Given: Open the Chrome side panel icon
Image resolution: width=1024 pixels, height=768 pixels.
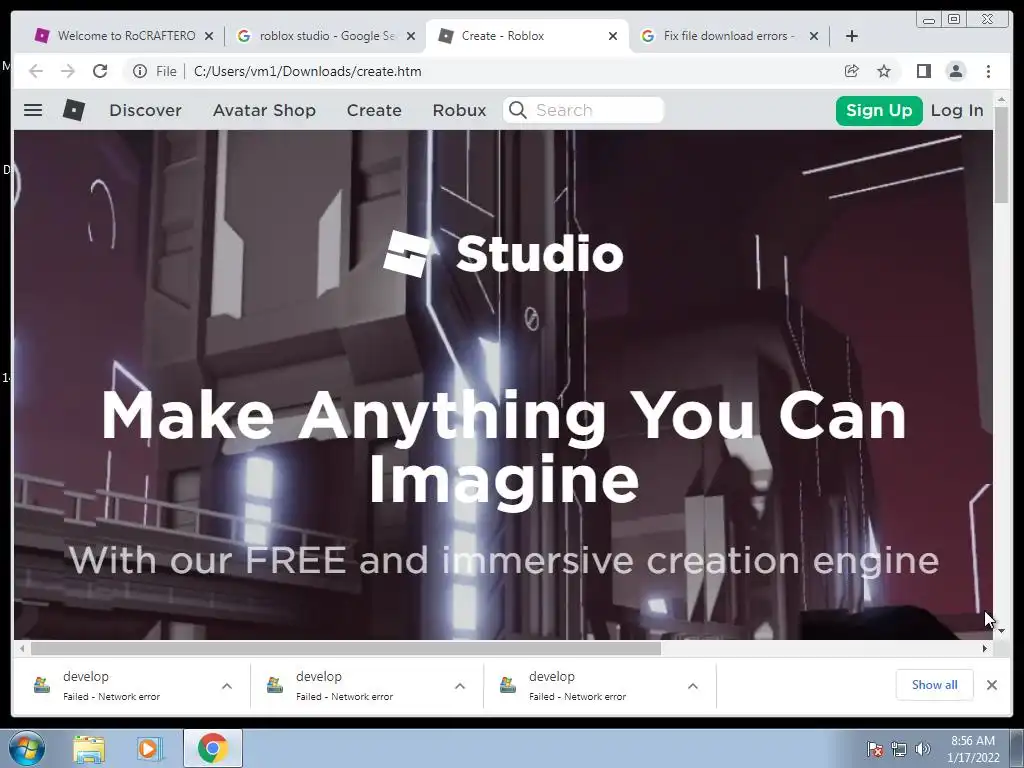Looking at the screenshot, I should 923,71.
